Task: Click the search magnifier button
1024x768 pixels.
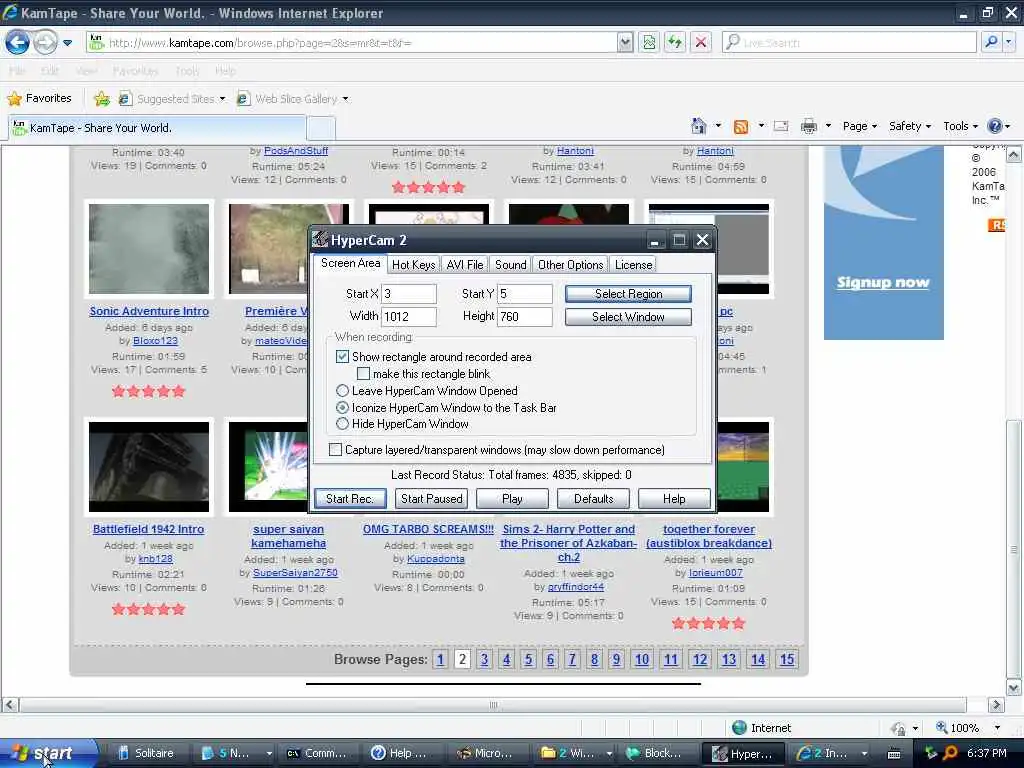Action: pyautogui.click(x=991, y=42)
